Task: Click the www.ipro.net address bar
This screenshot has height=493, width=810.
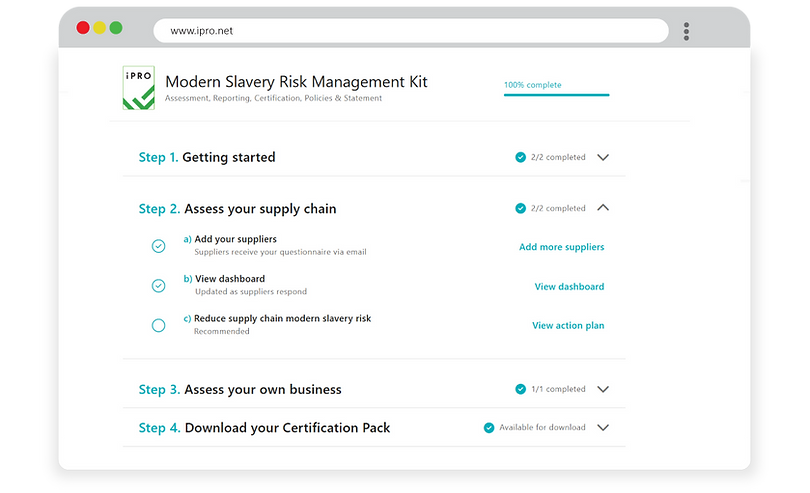Action: 411,31
